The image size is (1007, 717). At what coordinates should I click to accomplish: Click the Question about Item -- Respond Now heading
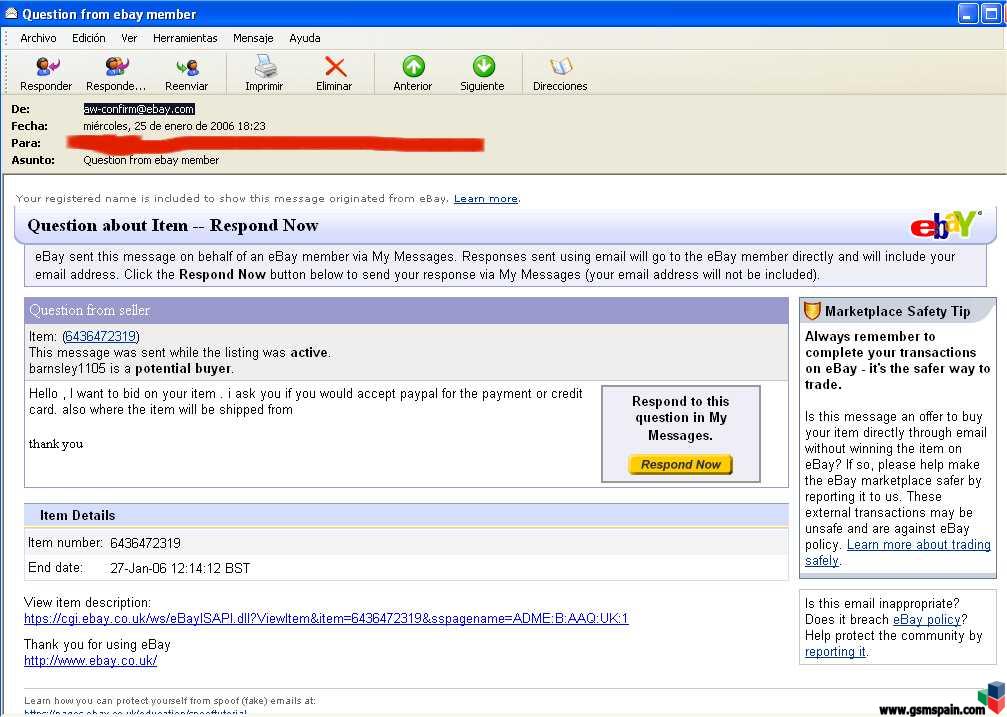tap(173, 226)
